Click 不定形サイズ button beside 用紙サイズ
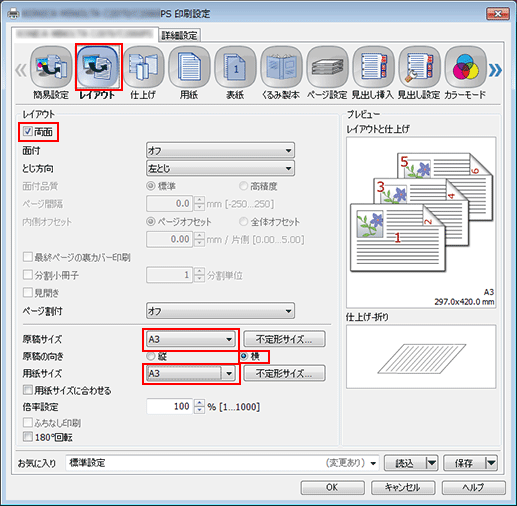517x506 pixels. tap(284, 373)
